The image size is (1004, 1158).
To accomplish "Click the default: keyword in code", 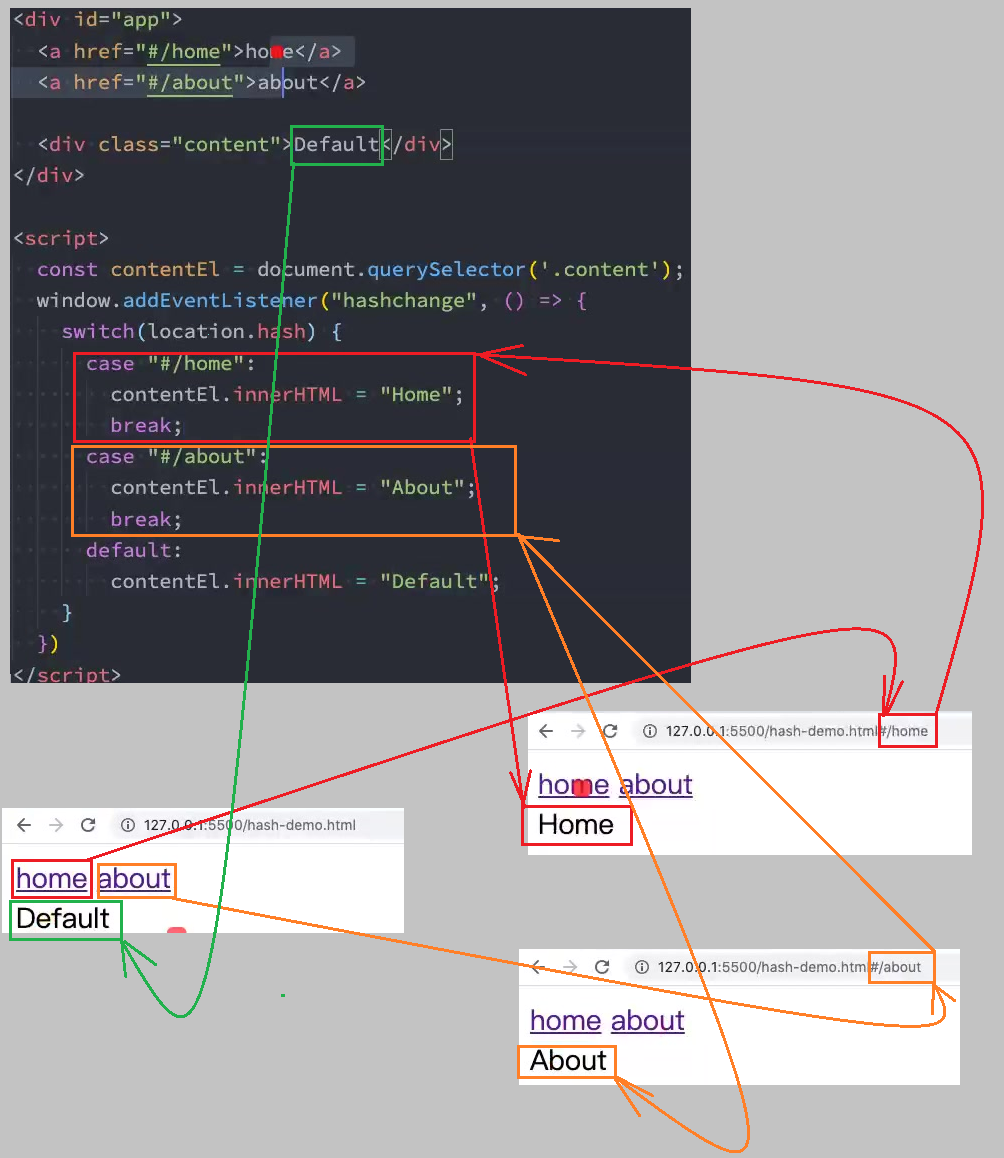I will 134,550.
